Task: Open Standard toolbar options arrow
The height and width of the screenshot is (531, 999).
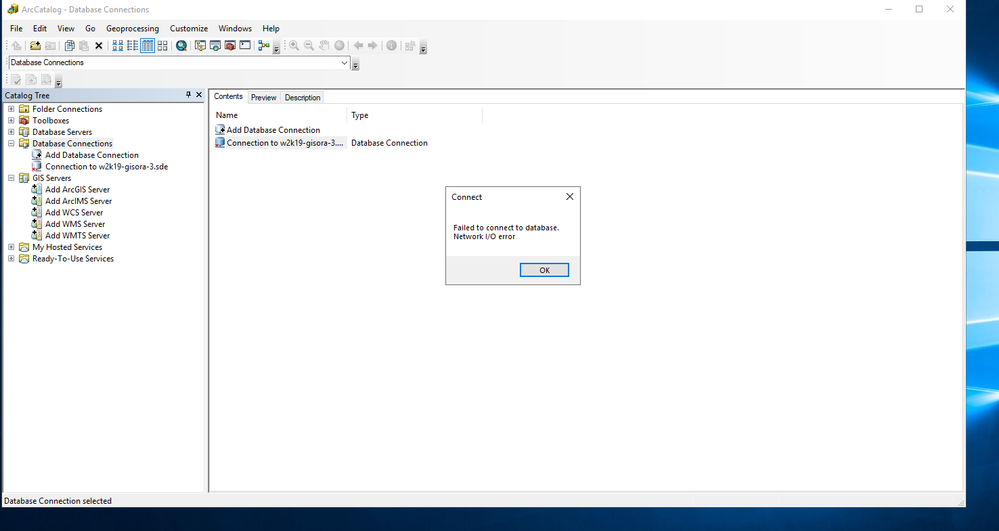Action: coord(276,48)
